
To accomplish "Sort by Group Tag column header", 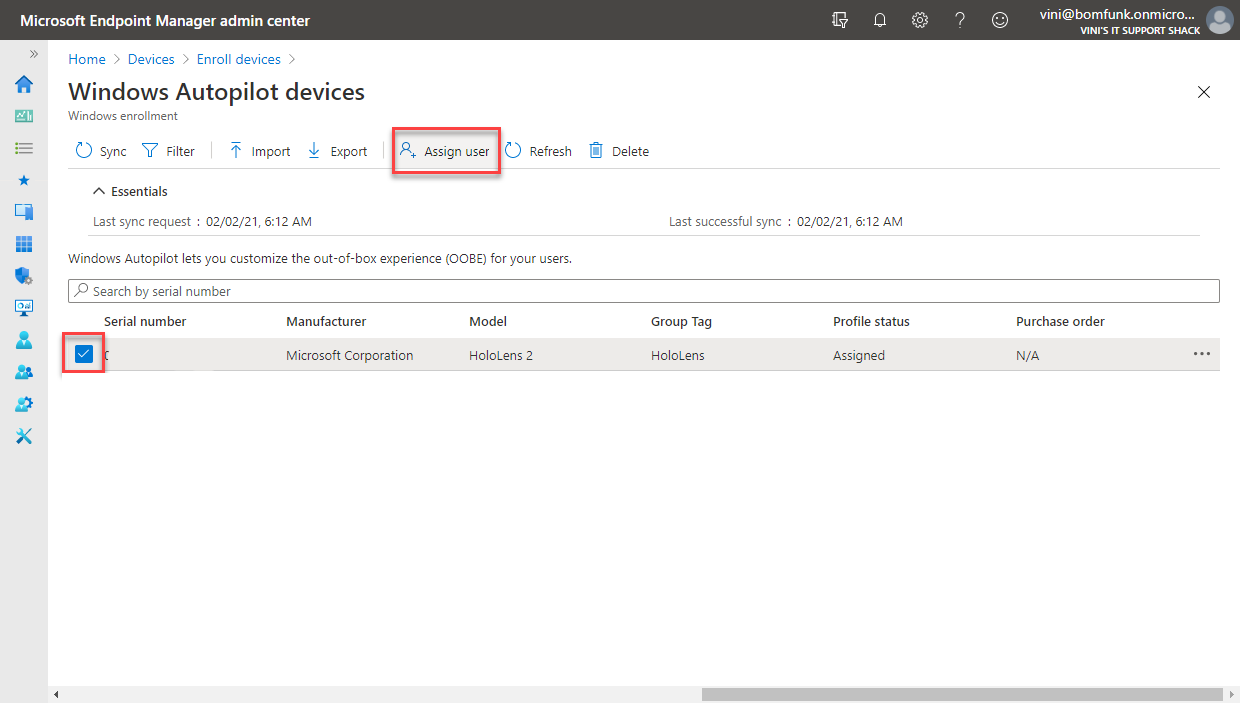I will [x=681, y=321].
